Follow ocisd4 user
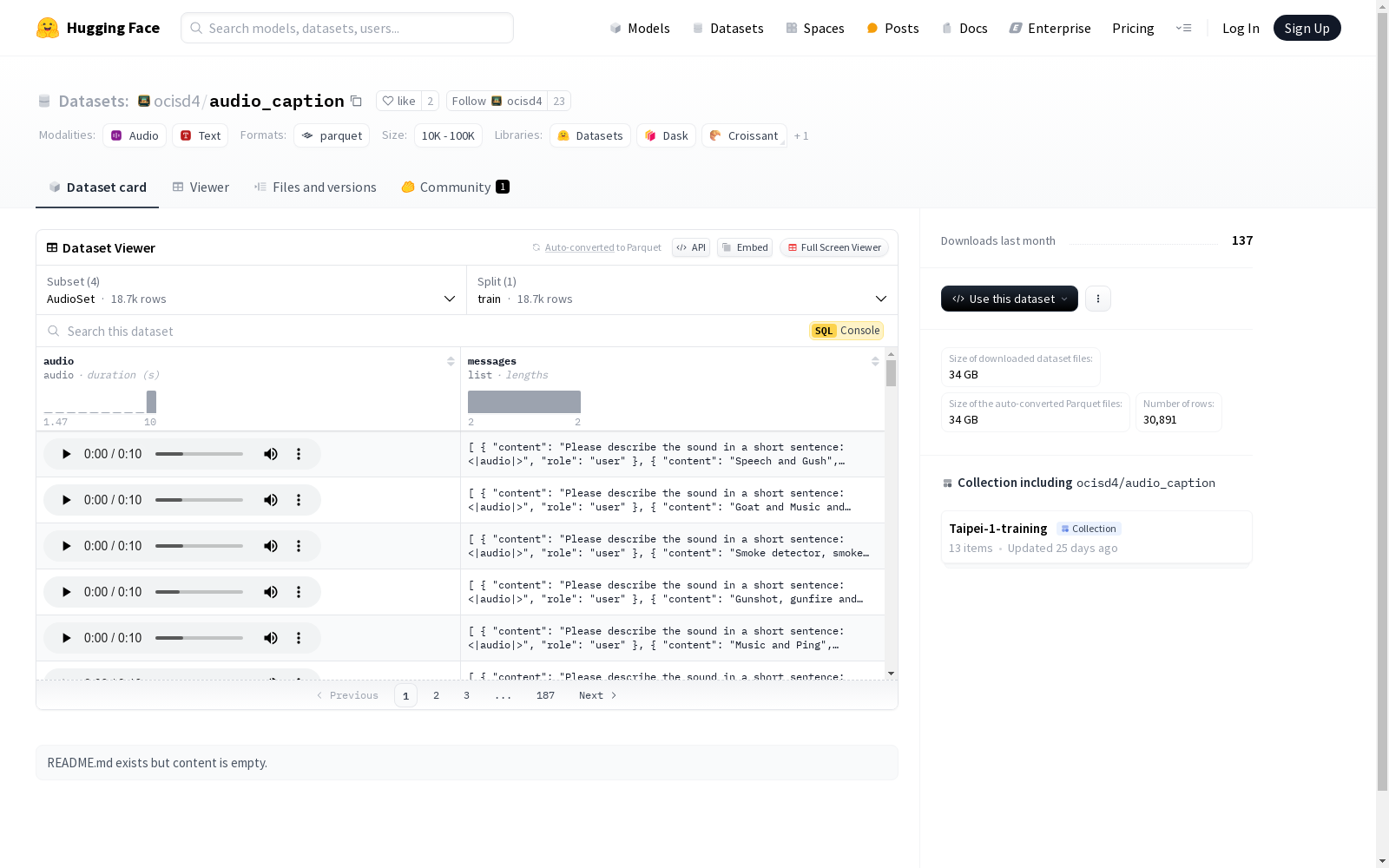The image size is (1389, 868). click(497, 101)
